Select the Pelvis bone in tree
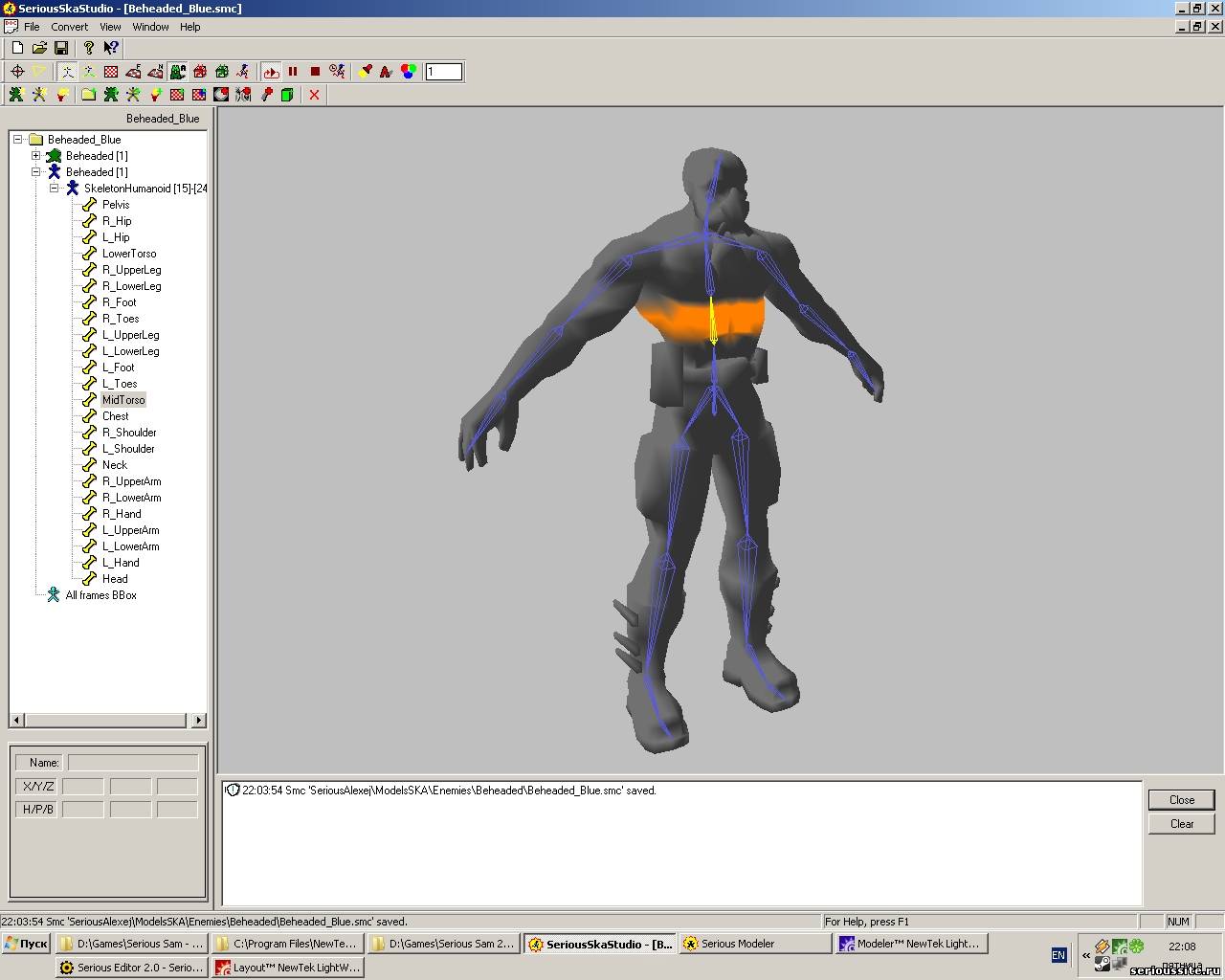 click(116, 205)
